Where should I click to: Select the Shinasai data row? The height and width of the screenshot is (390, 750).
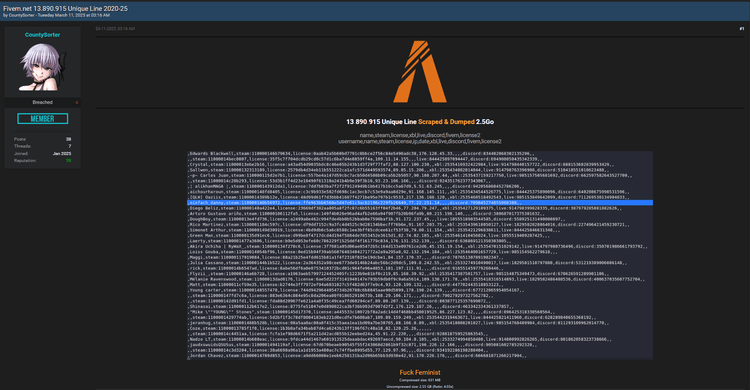[351, 306]
